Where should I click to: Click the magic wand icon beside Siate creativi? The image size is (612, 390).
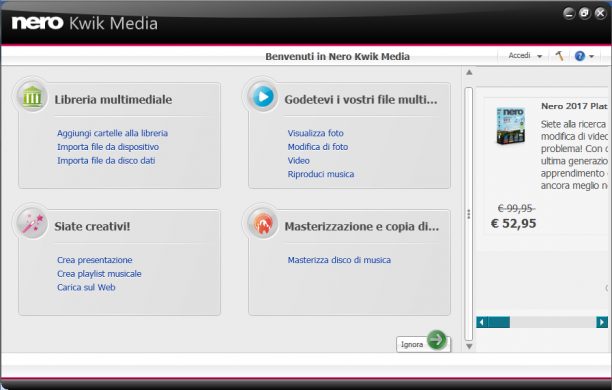coord(32,224)
